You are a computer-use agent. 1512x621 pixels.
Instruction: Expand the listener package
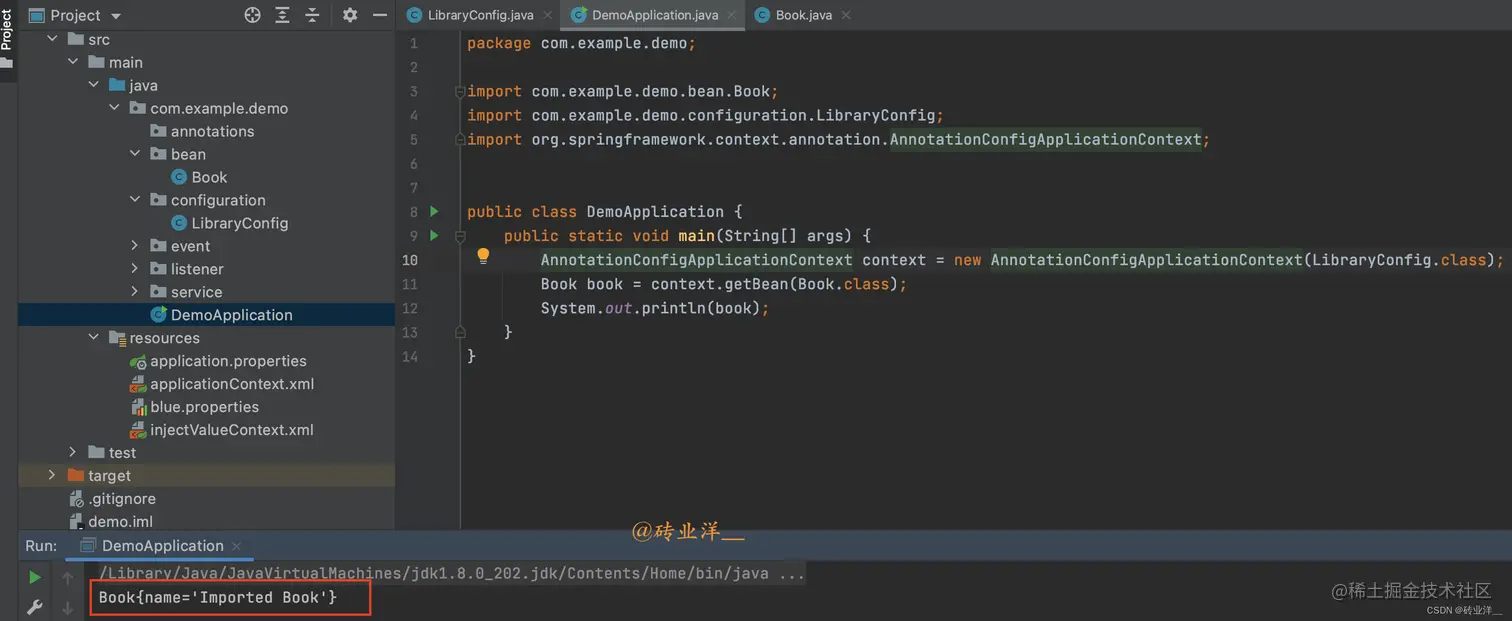pos(135,269)
